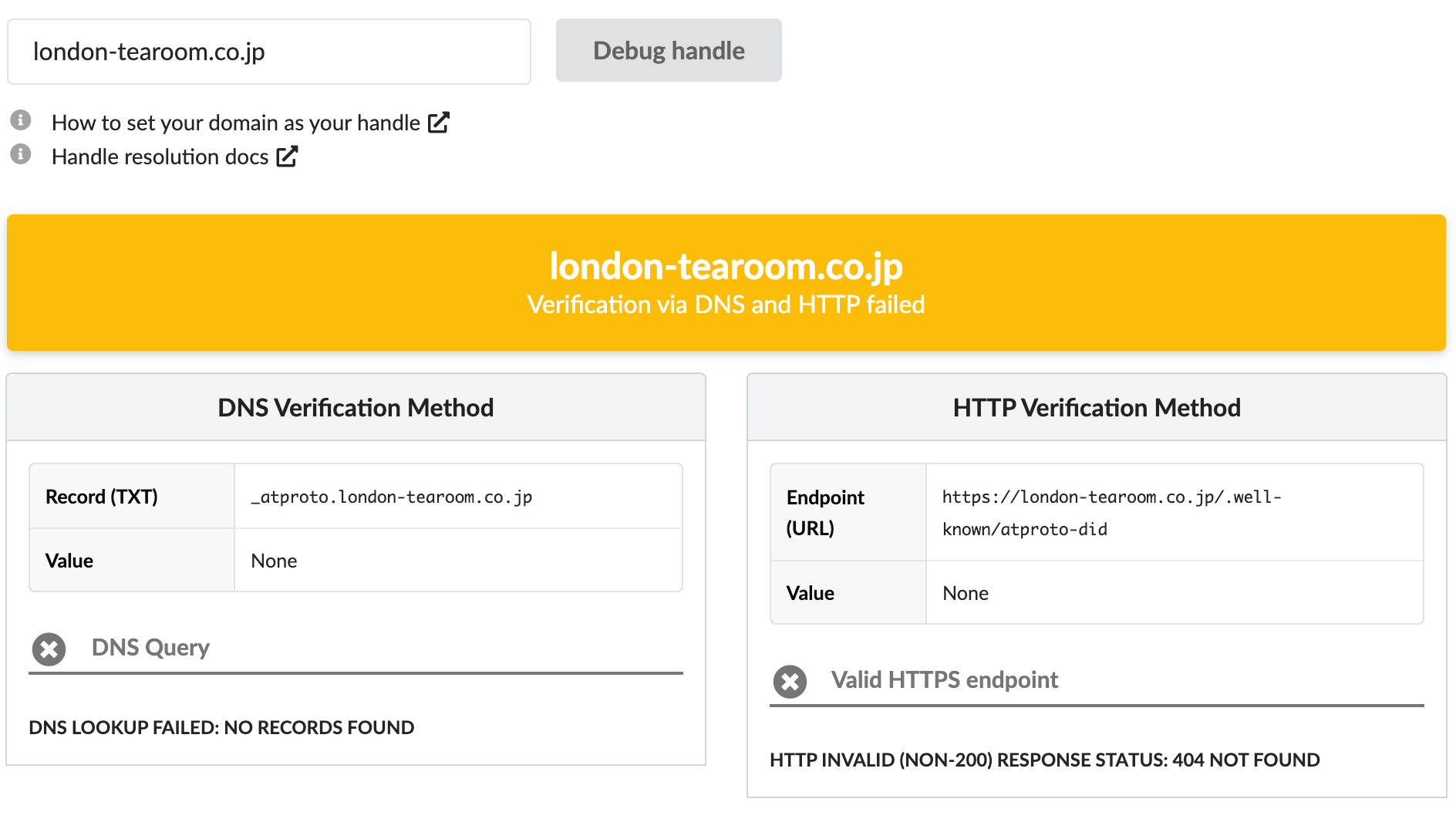Focus the handle input field
Image resolution: width=1456 pixels, height=819 pixels.
tap(268, 52)
